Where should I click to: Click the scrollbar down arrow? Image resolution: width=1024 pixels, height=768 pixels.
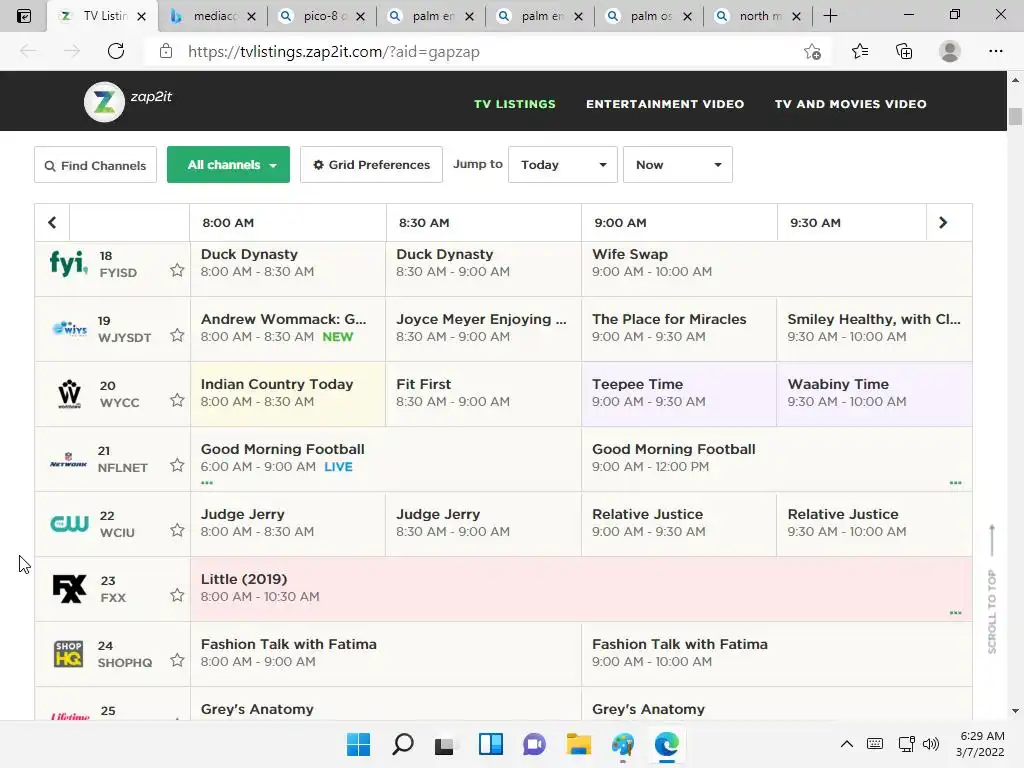click(1015, 711)
